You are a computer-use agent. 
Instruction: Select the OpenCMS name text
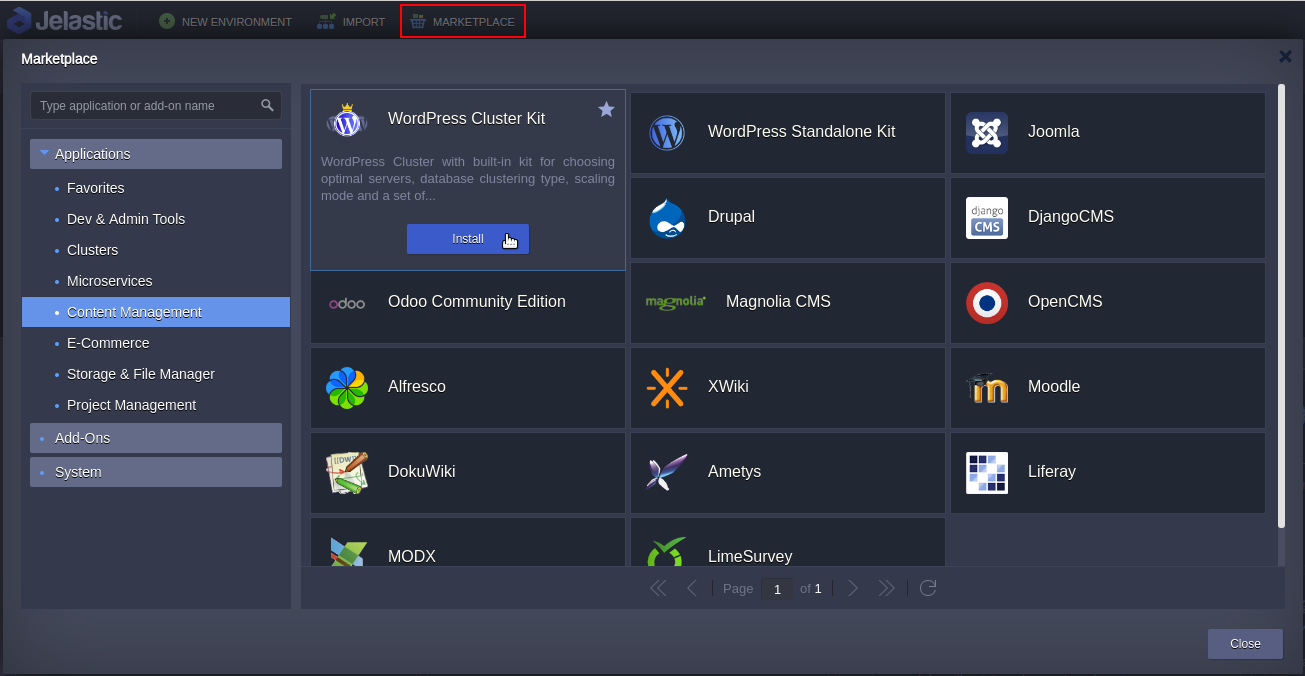(x=1065, y=302)
